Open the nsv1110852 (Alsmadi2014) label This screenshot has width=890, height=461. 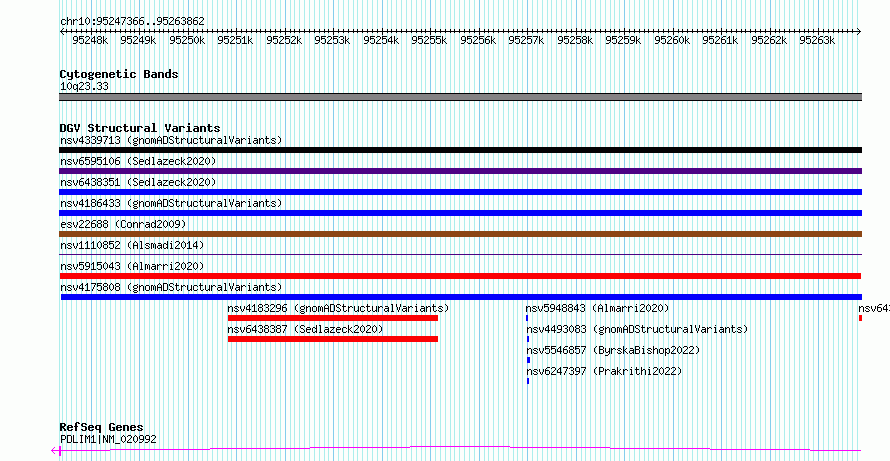[x=132, y=245]
